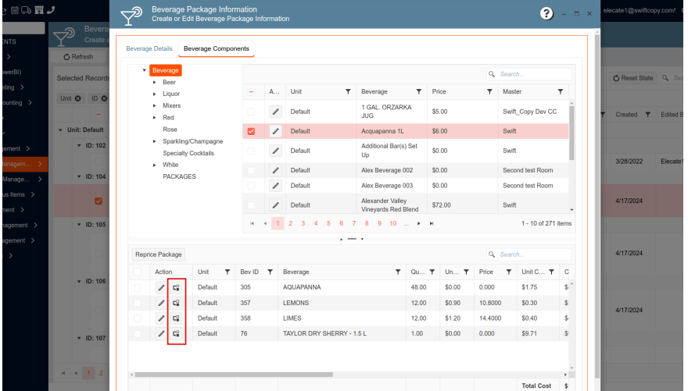
Task: Click the Reprice Package button
Action: [x=158, y=255]
